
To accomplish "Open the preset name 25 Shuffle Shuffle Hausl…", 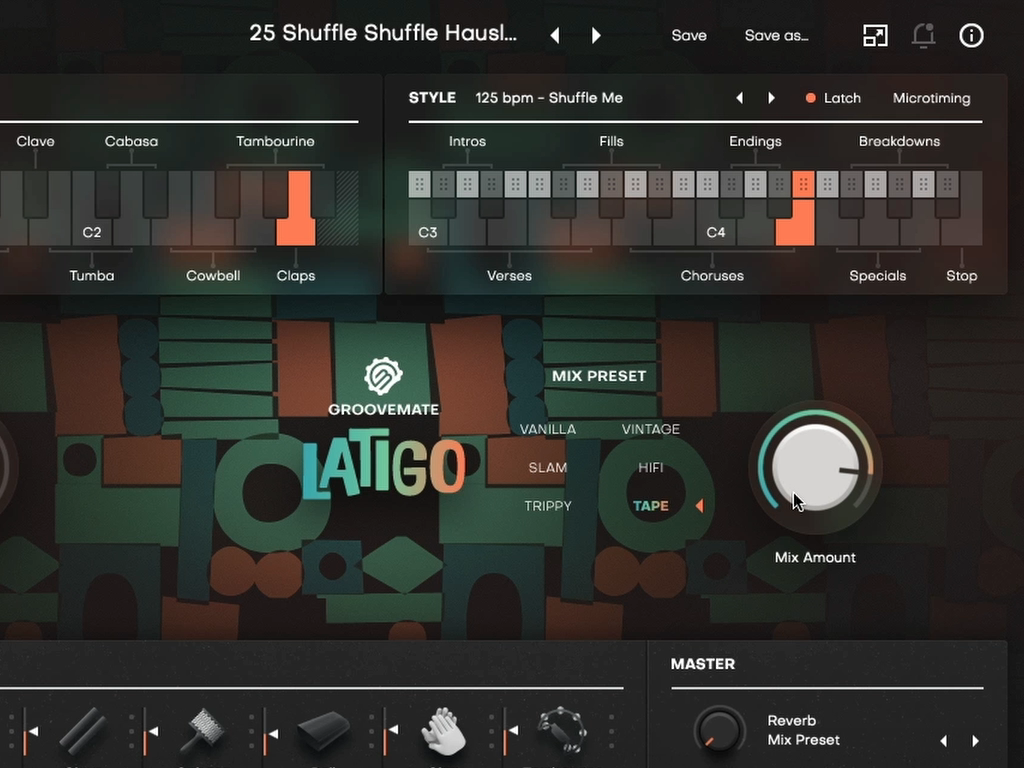I will pyautogui.click(x=383, y=33).
